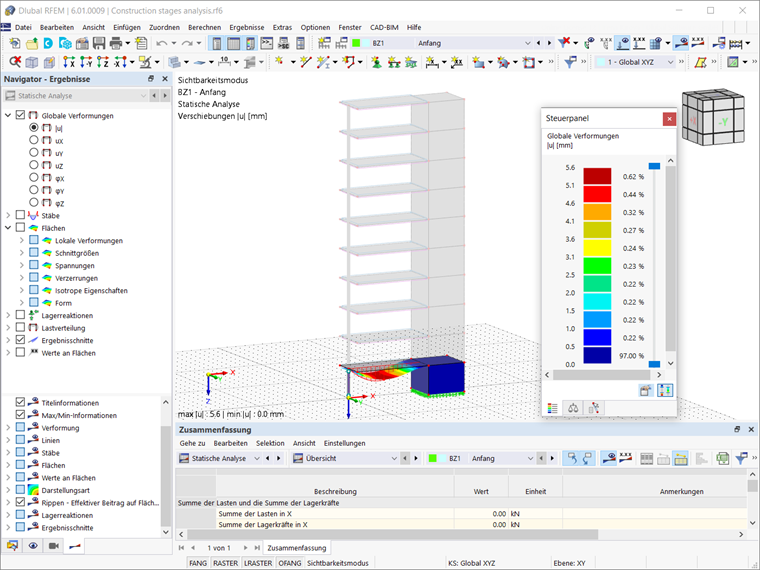760x570 pixels.
Task: Click the work plane icon beside the Global XYZ selector
Action: (x=700, y=62)
